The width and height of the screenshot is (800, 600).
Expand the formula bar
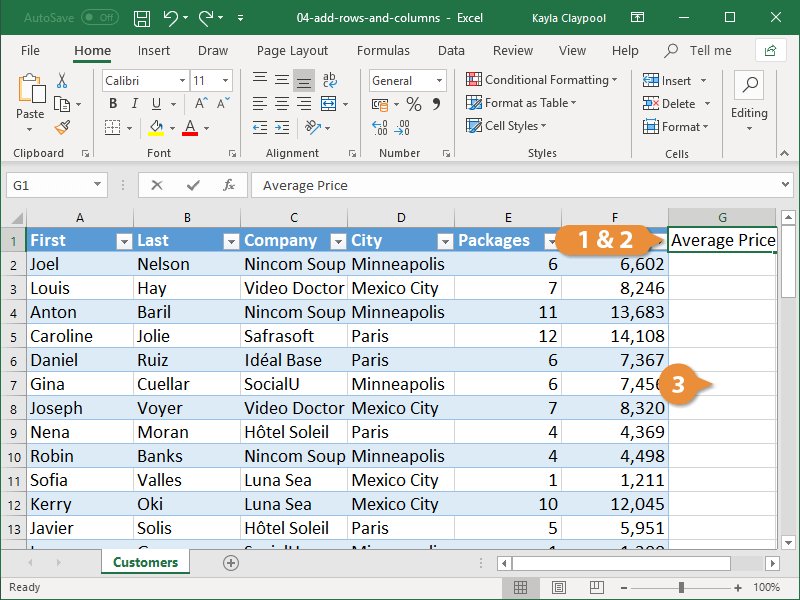coord(785,185)
